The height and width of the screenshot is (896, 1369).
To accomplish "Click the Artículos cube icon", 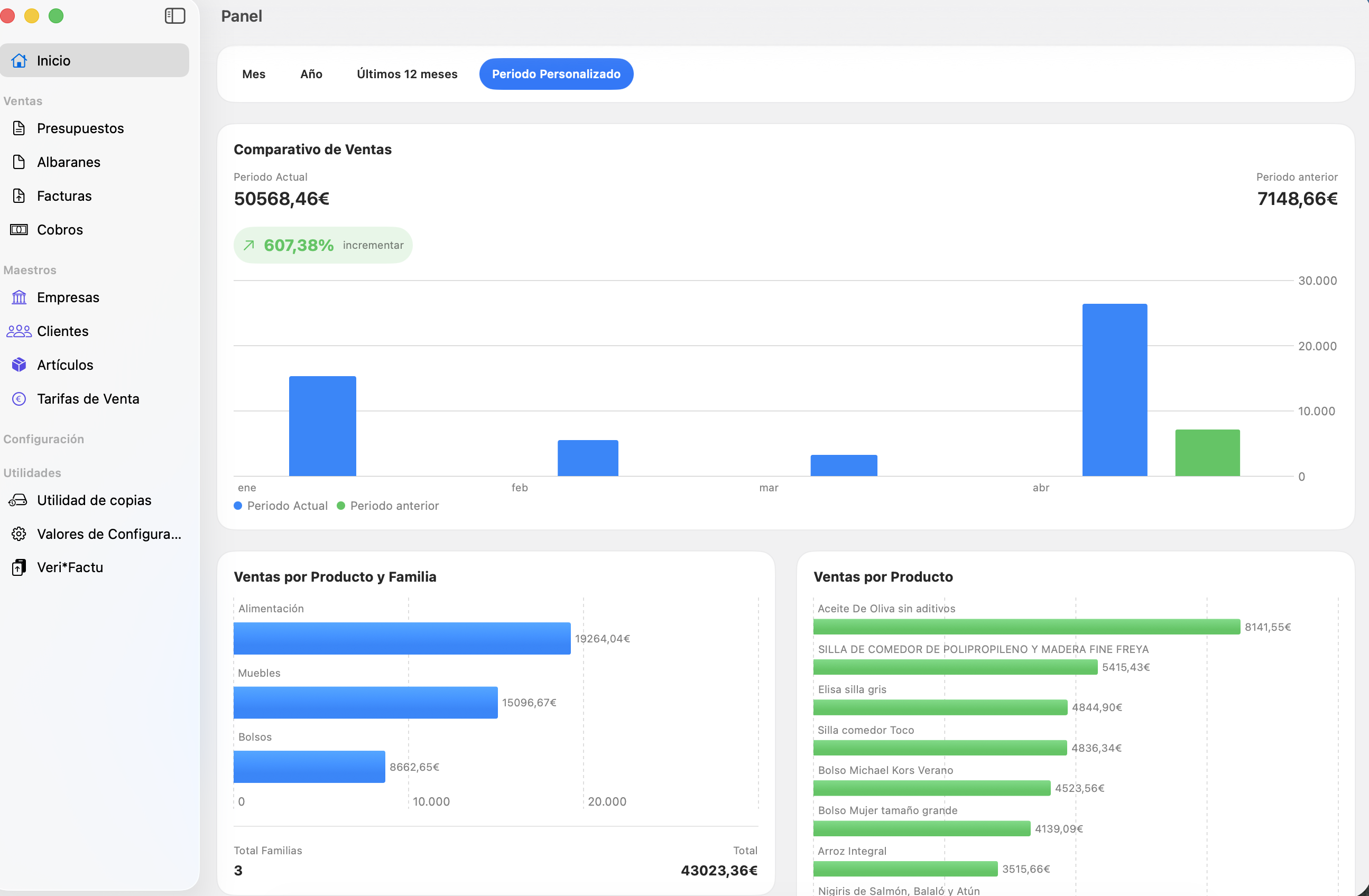I will (x=19, y=365).
